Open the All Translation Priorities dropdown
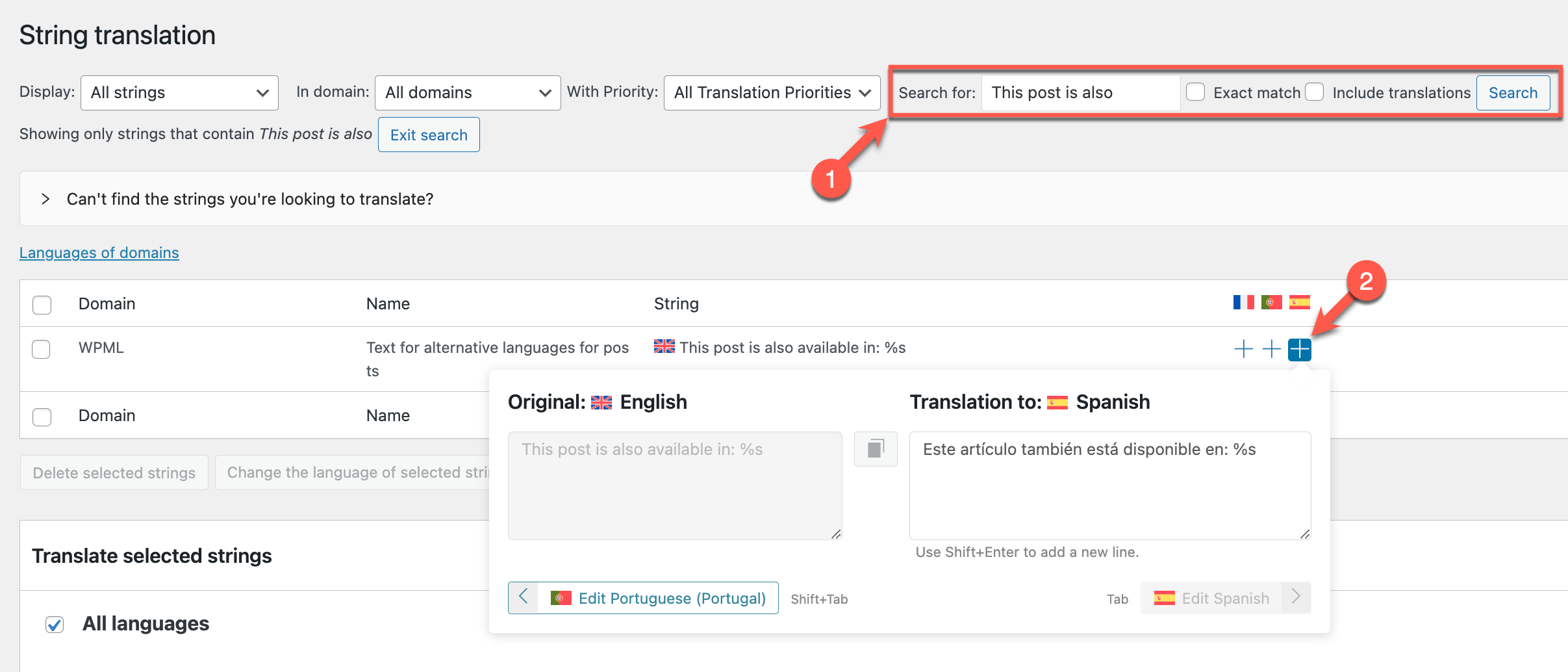The height and width of the screenshot is (672, 1568). [x=772, y=93]
